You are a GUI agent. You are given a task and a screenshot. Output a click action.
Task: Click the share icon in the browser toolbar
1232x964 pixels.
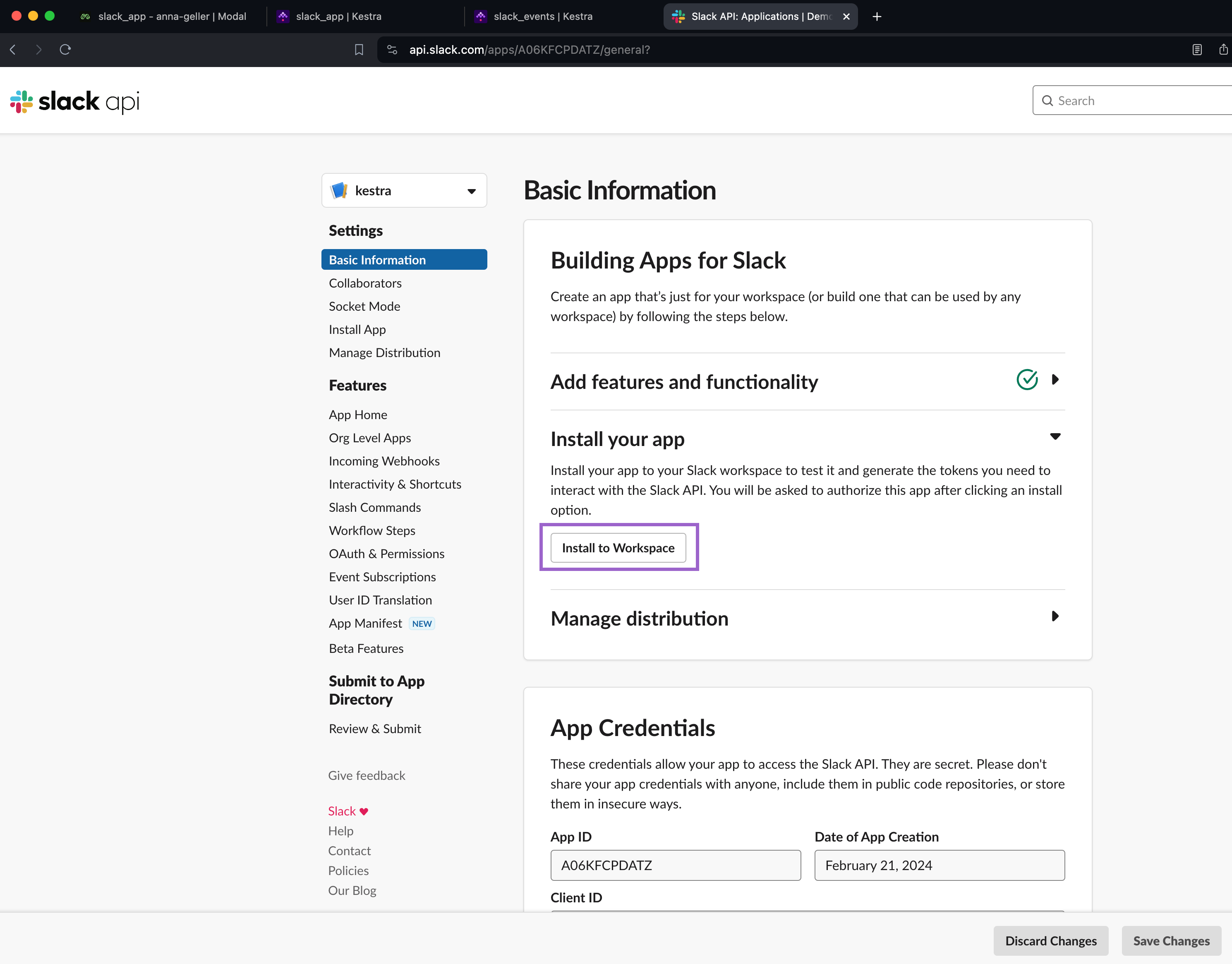pos(1223,50)
